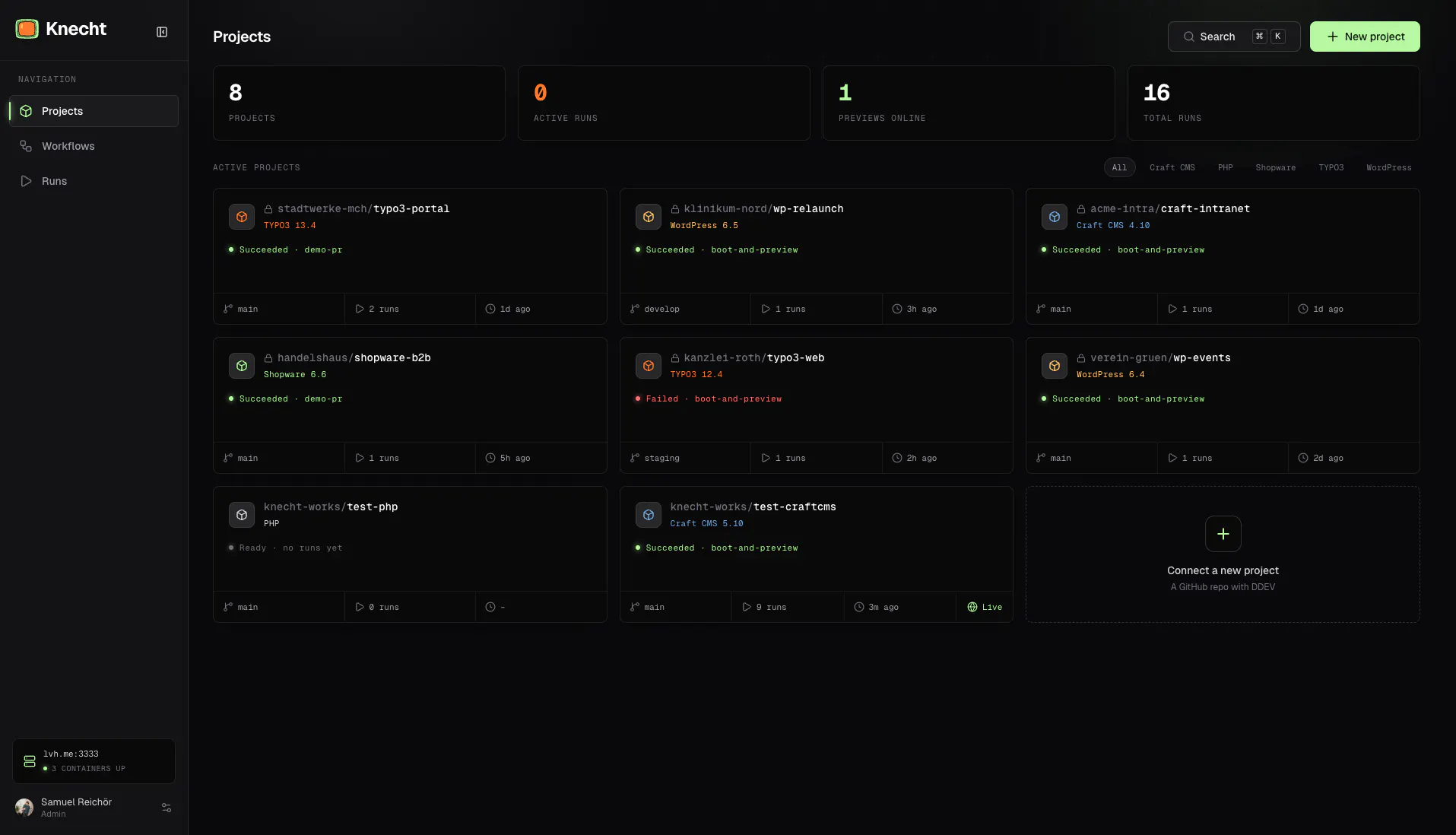1456x835 pixels.
Task: Open kanzlei-roth/typo3-web project title
Action: point(754,357)
